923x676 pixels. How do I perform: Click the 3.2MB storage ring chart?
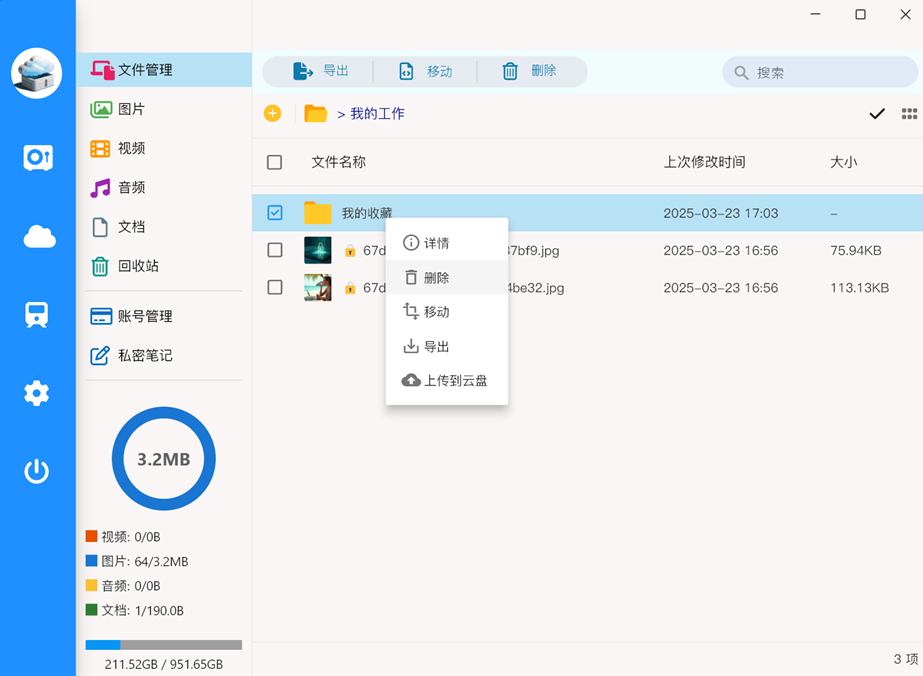click(164, 459)
